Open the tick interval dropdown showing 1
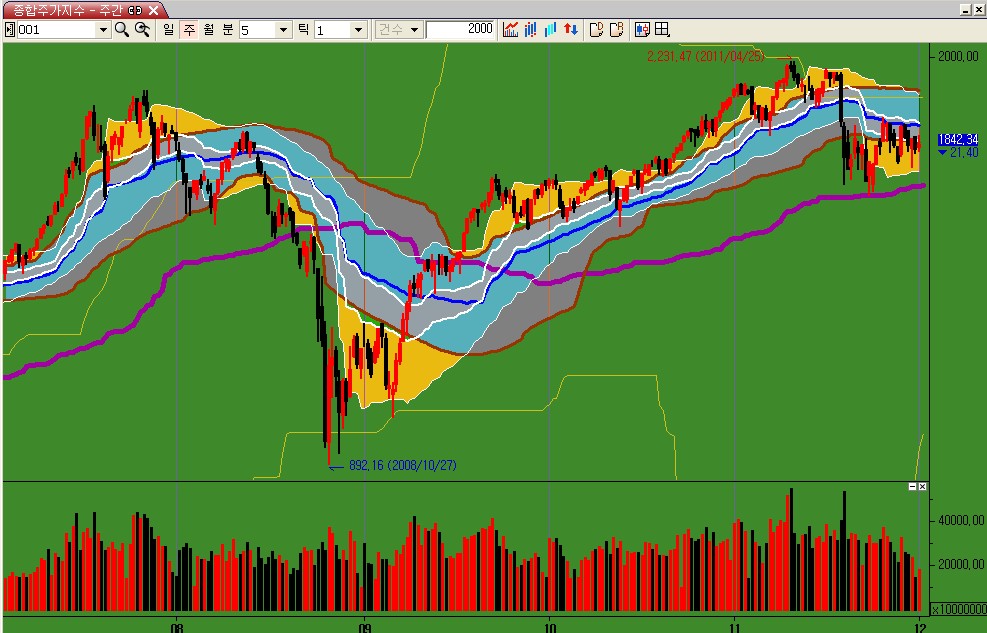This screenshot has width=987, height=633. point(358,30)
